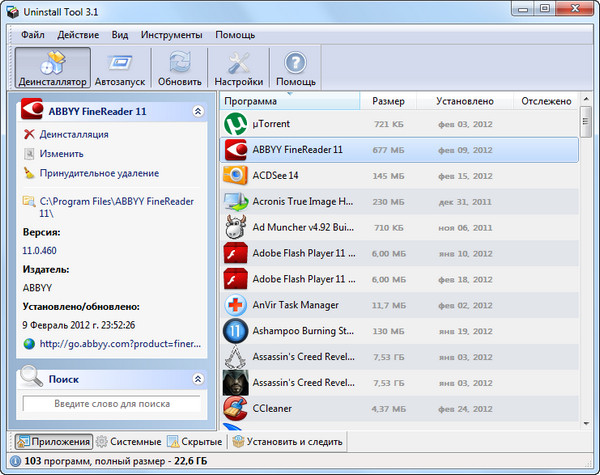
Task: Click the Деинсталлятор toolbar icon
Action: (x=53, y=68)
